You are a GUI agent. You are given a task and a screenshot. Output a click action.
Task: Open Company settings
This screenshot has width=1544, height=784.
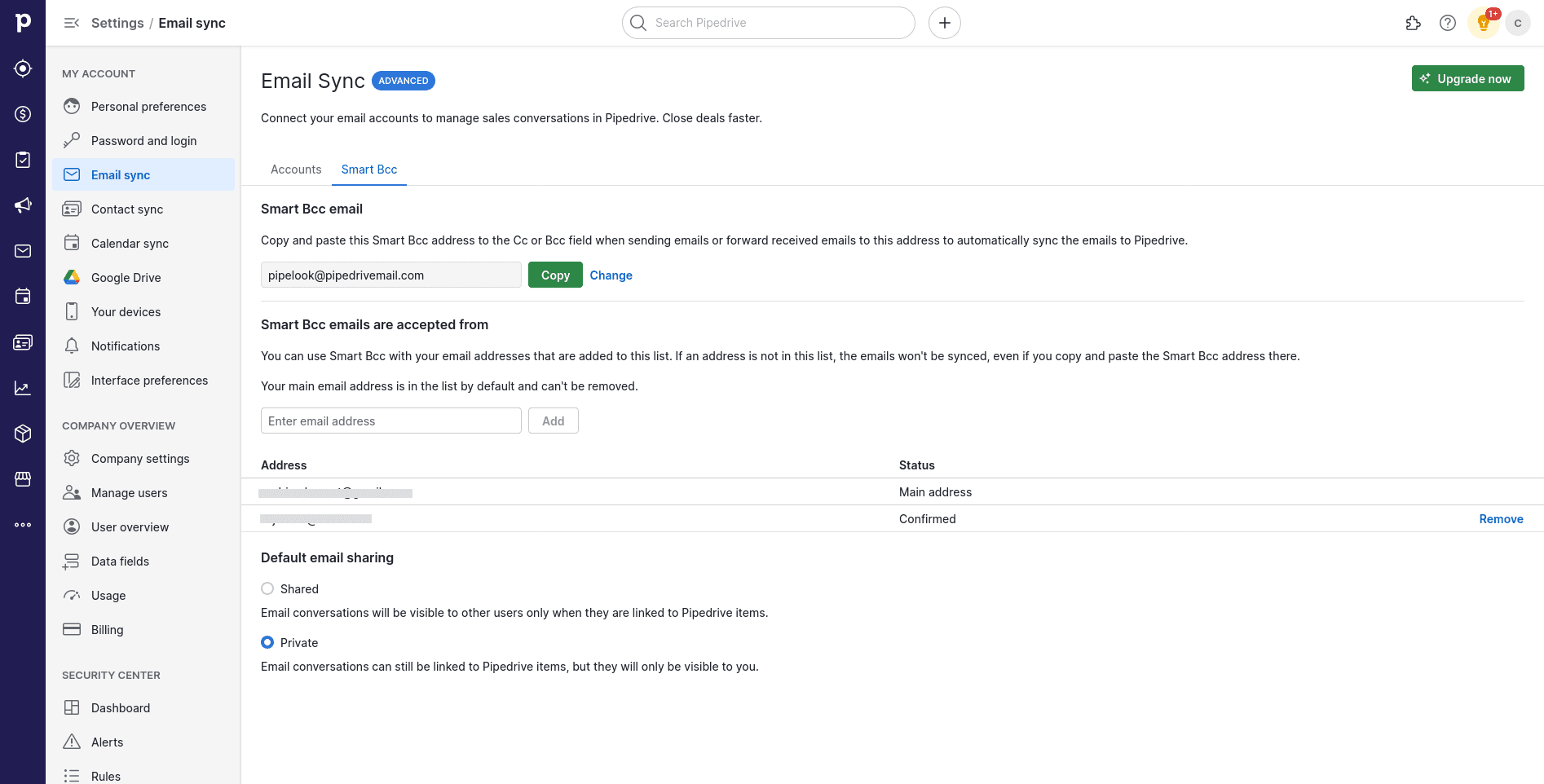(143, 459)
